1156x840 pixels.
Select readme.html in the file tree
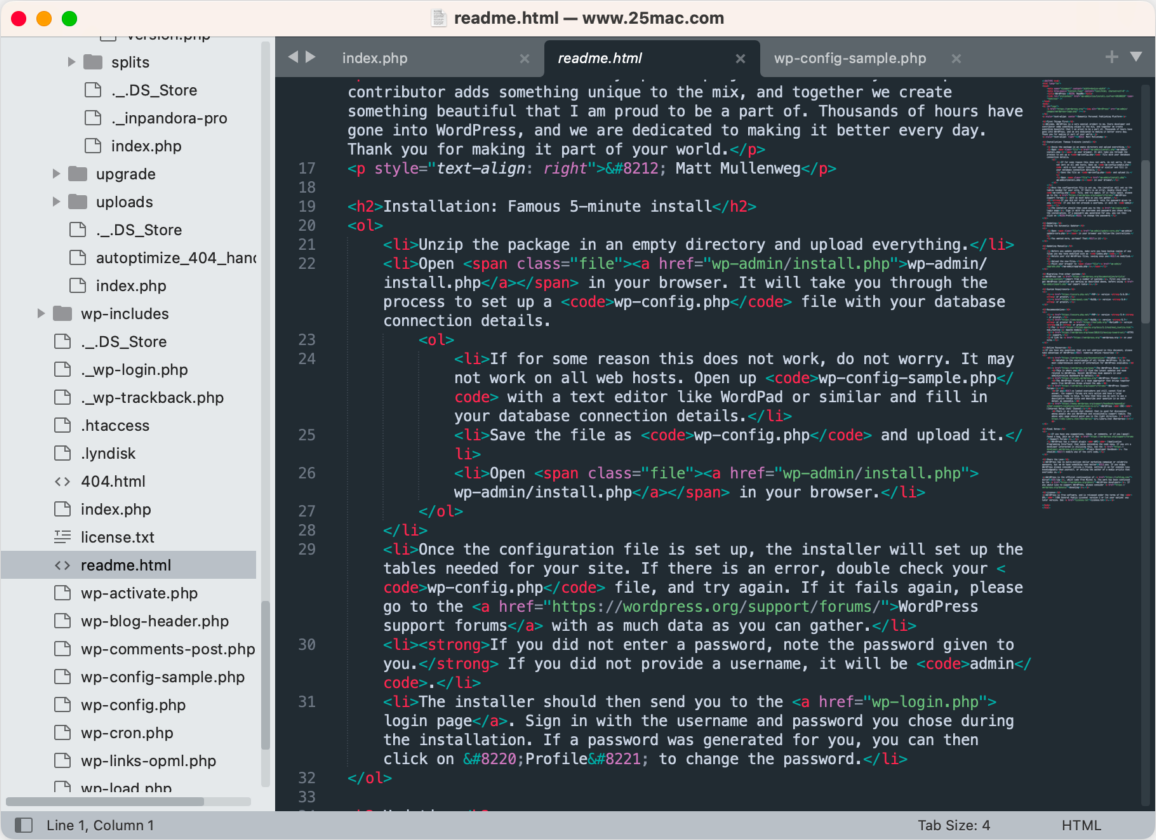click(125, 565)
